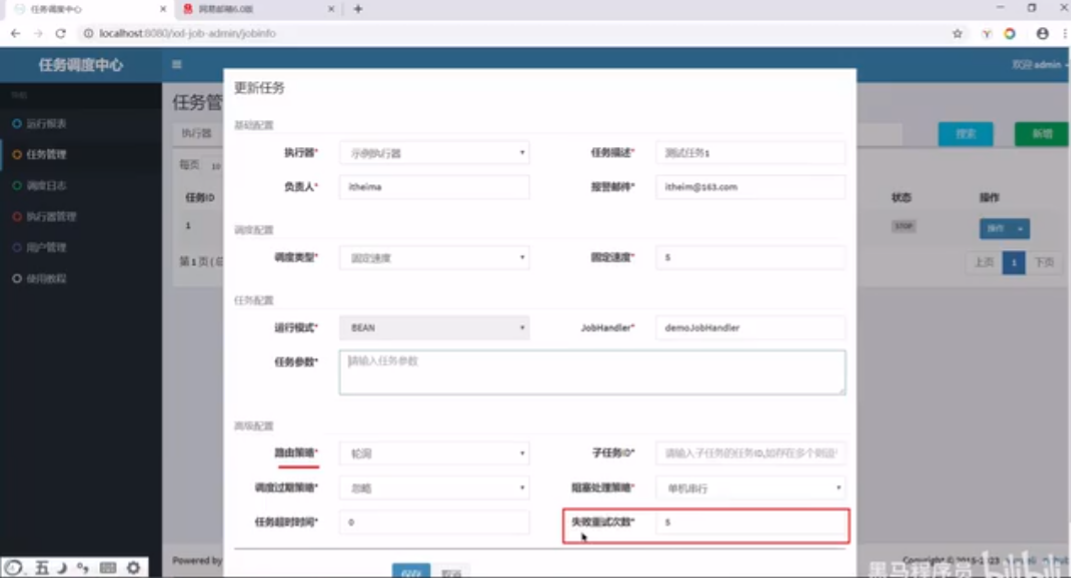Open the soft keyboard icon in IME bar
Screen dimensions: 1071x578
click(108, 567)
